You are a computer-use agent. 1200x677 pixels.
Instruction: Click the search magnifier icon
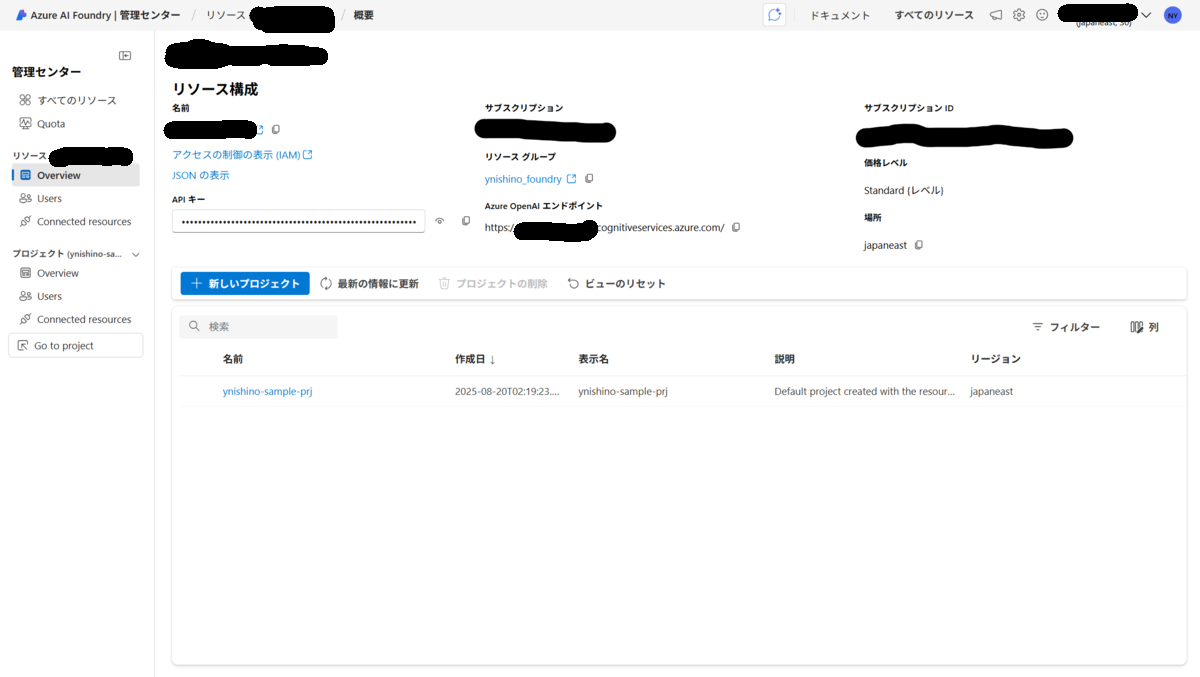click(x=194, y=327)
